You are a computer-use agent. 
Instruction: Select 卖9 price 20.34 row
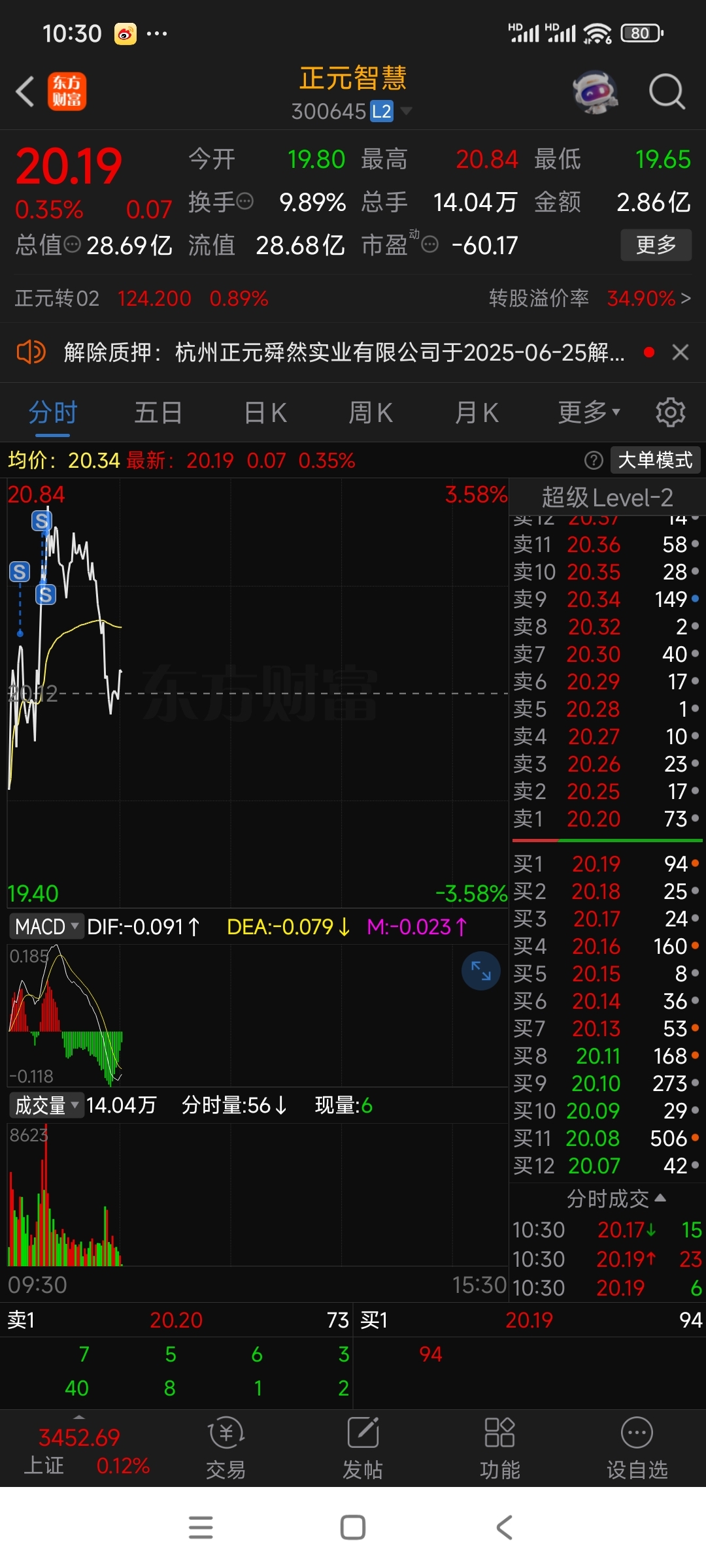[607, 599]
